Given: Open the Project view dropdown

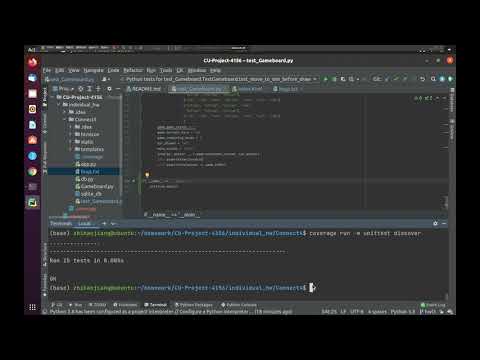Looking at the screenshot, I should [x=63, y=89].
